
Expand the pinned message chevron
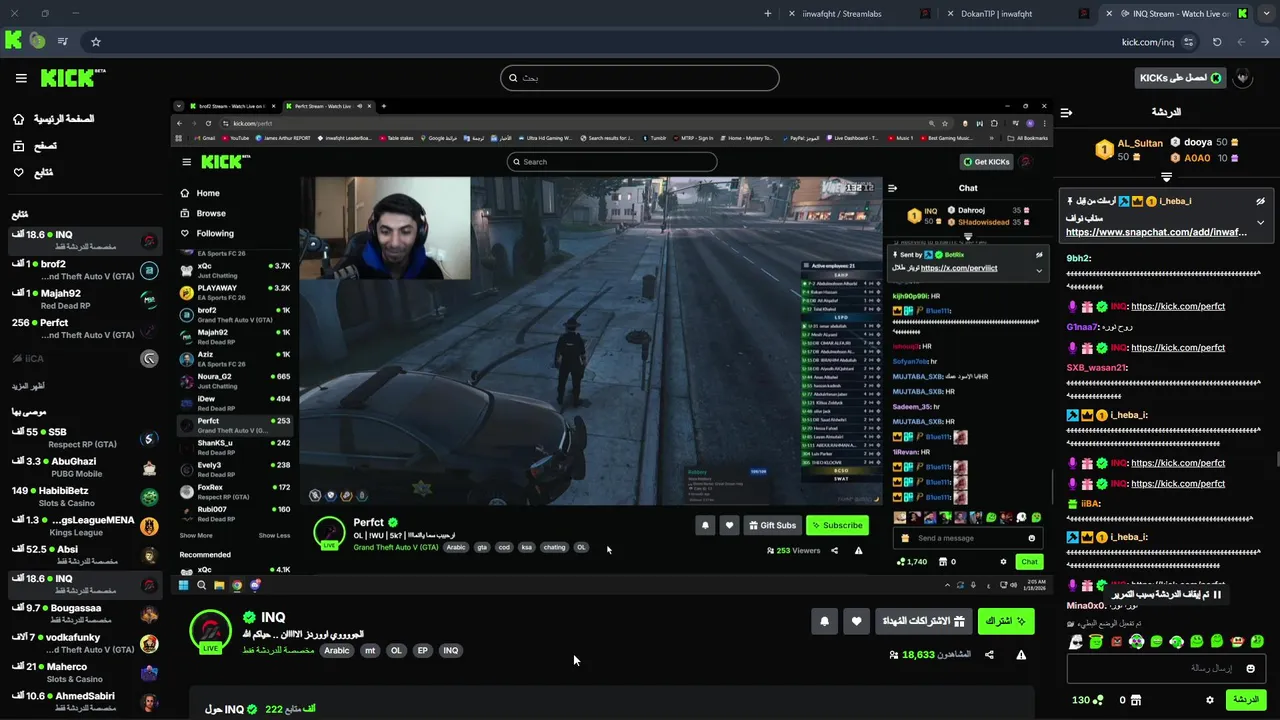click(x=1260, y=222)
